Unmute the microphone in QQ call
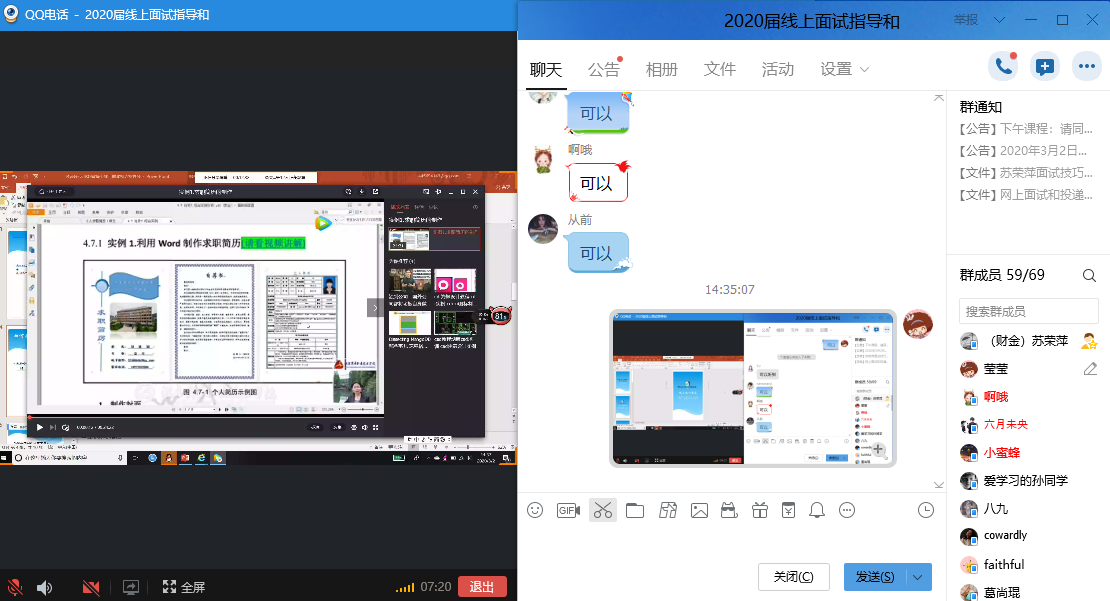The image size is (1110, 601). tap(16, 587)
